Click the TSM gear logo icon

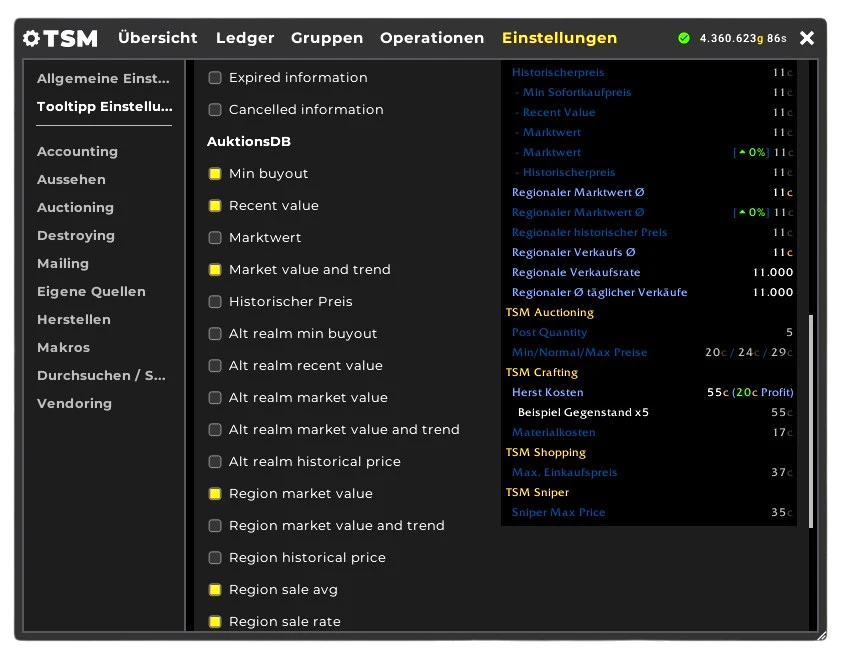click(32, 38)
